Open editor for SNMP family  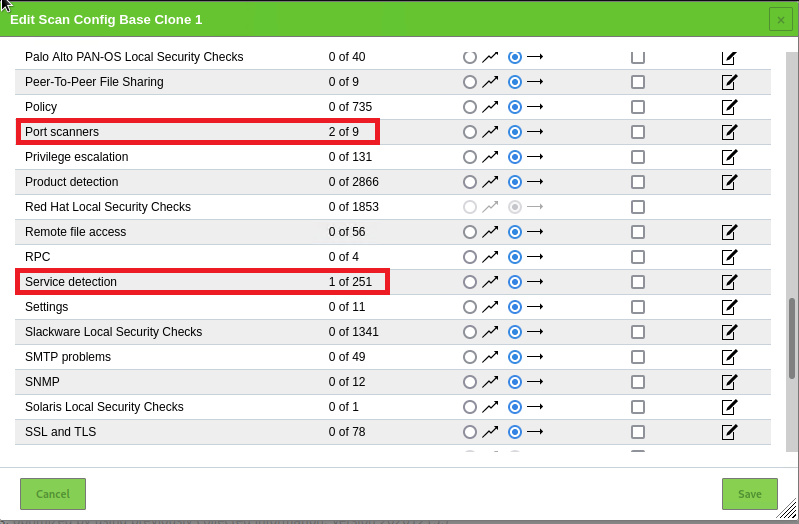tap(729, 382)
